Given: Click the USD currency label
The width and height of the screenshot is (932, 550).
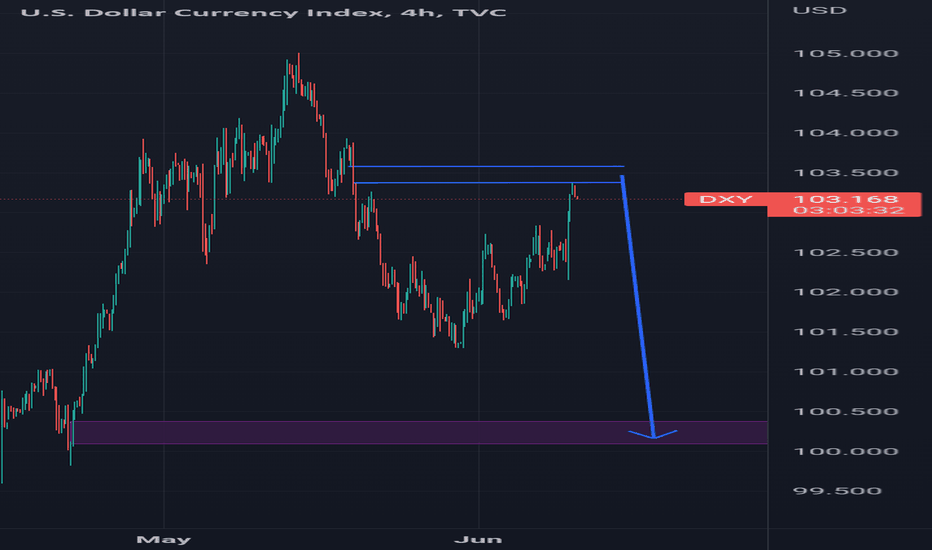Looking at the screenshot, I should 819,11.
